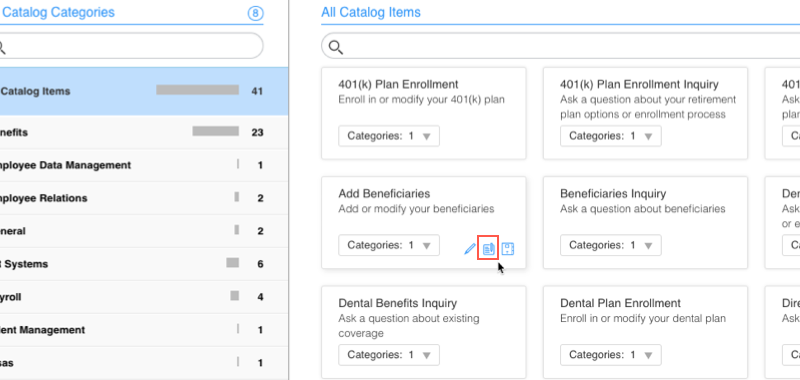Image resolution: width=800 pixels, height=380 pixels.
Task: Select the Benefits category with 23 items
Action: click(144, 133)
